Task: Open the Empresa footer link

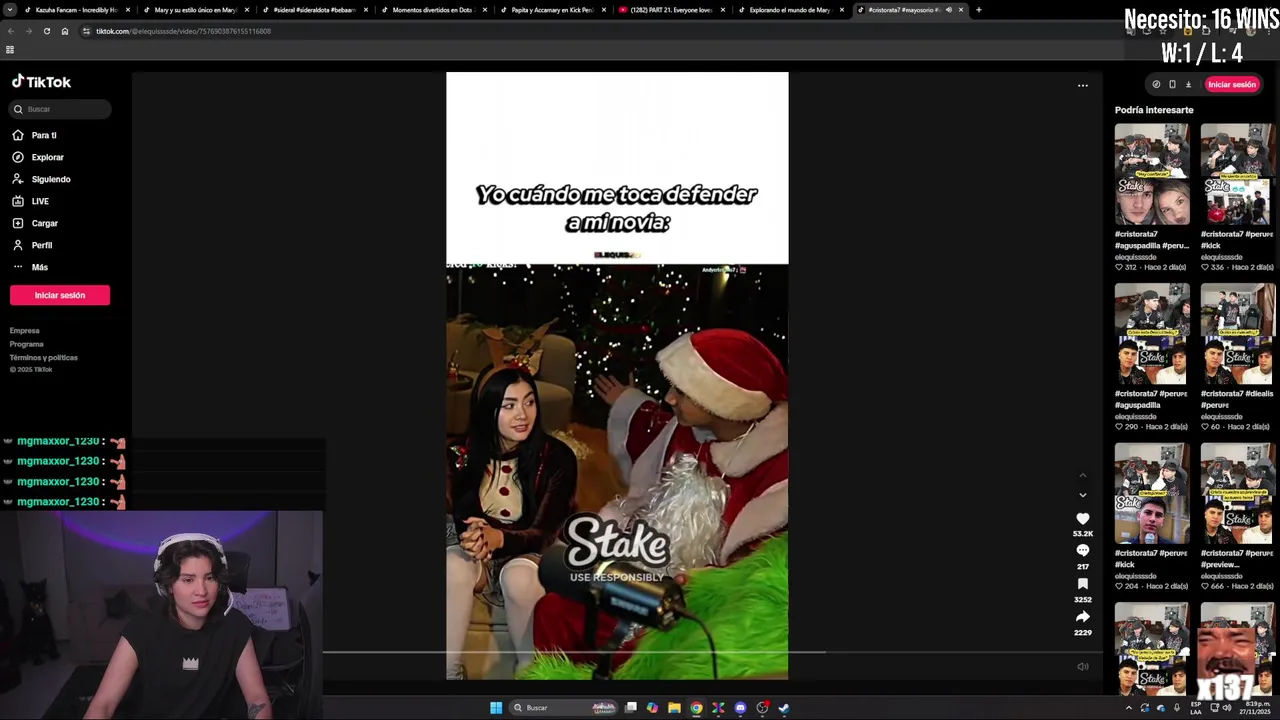Action: (25, 330)
